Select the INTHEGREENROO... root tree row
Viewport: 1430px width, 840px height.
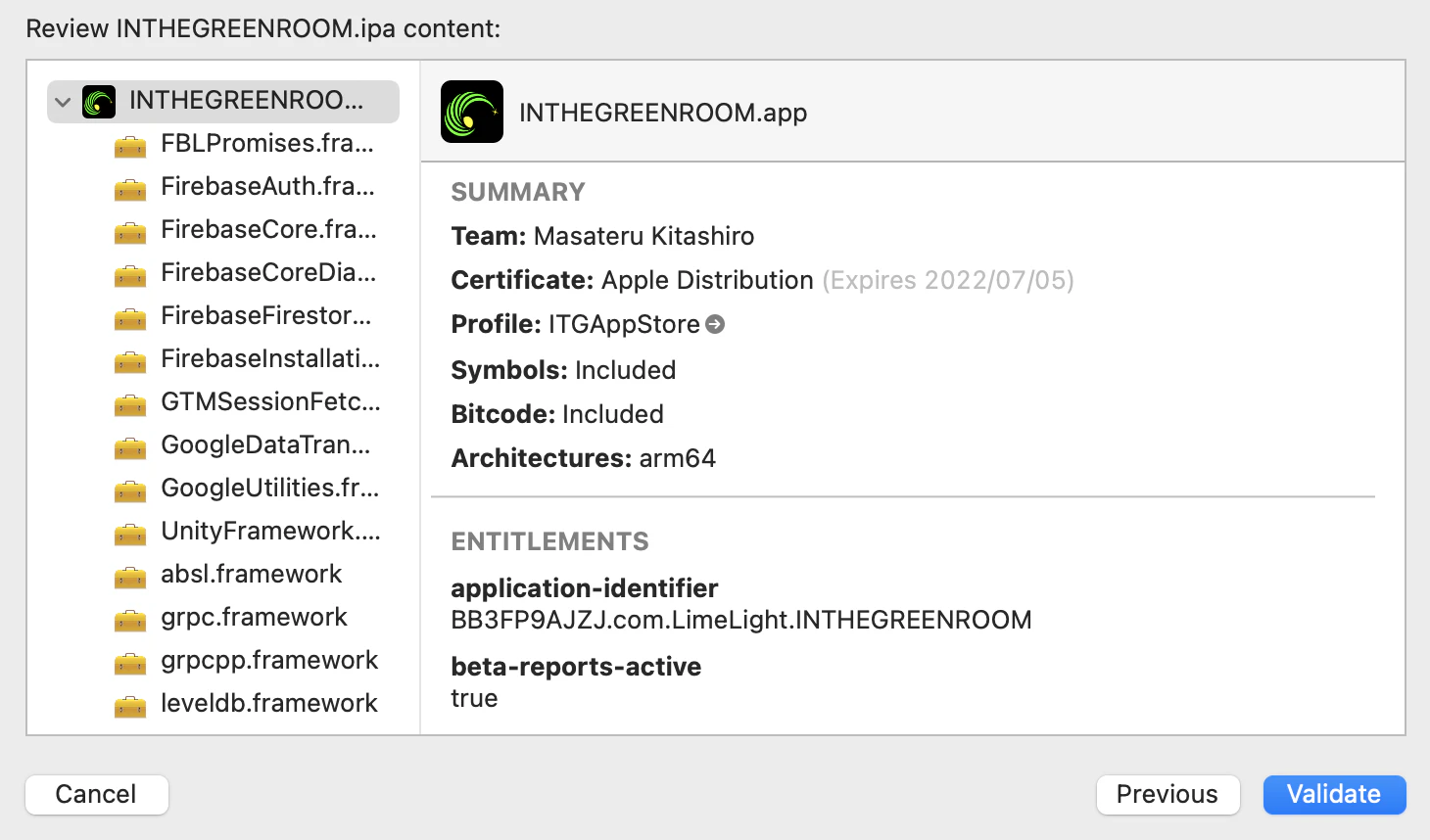(223, 102)
